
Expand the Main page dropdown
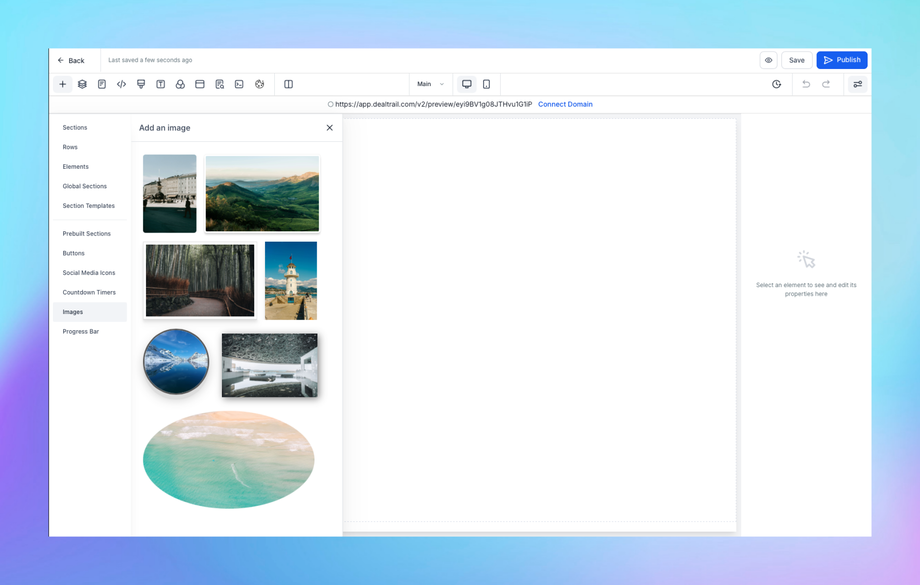pos(430,84)
